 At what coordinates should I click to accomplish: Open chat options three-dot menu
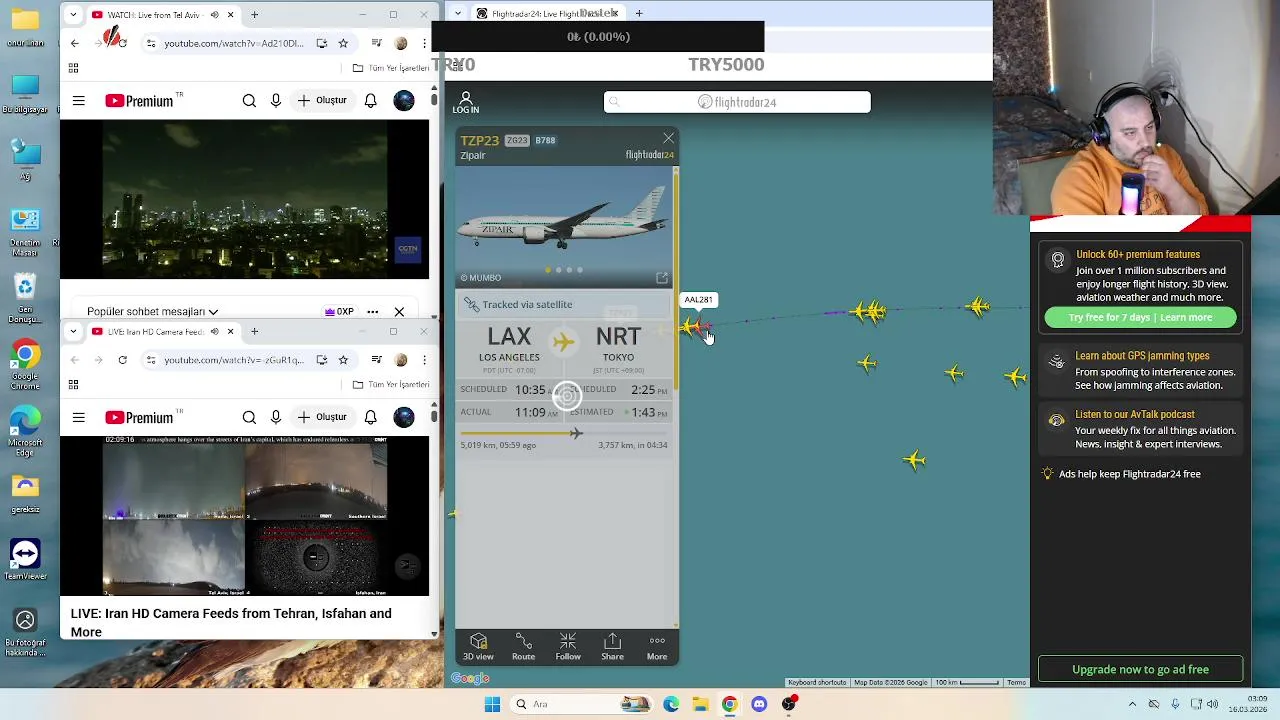coord(373,312)
